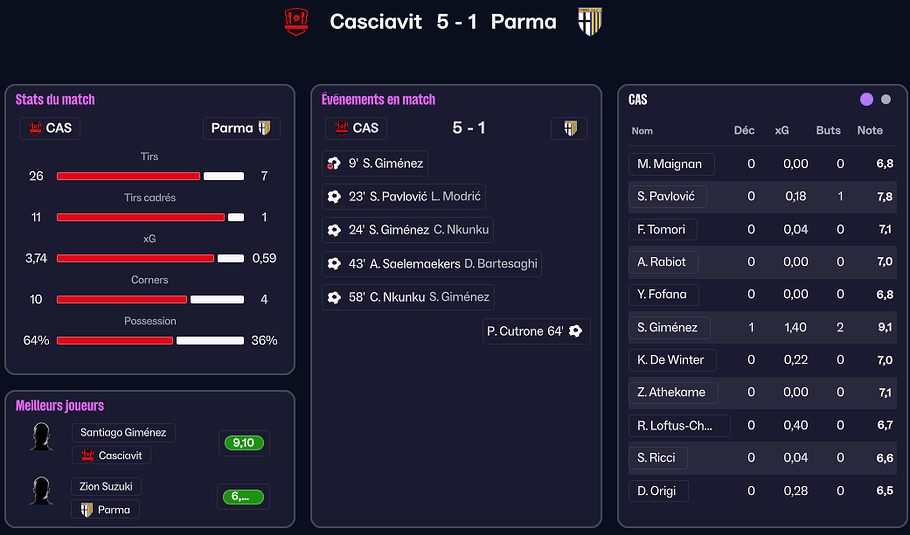Screen dimensions: 910x535
Task: Click the Parma crest in the match header
Action: tap(589, 22)
